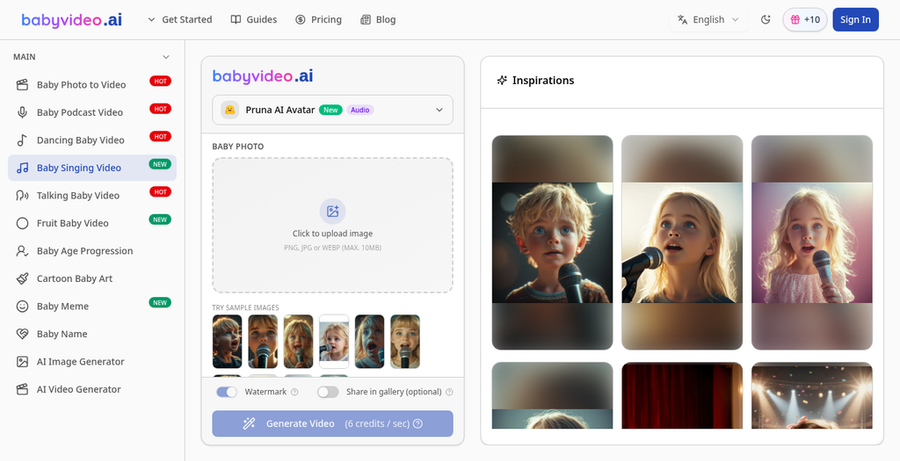Click the 'BABY PHOTO' label
Image resolution: width=900 pixels, height=461 pixels.
coord(238,146)
